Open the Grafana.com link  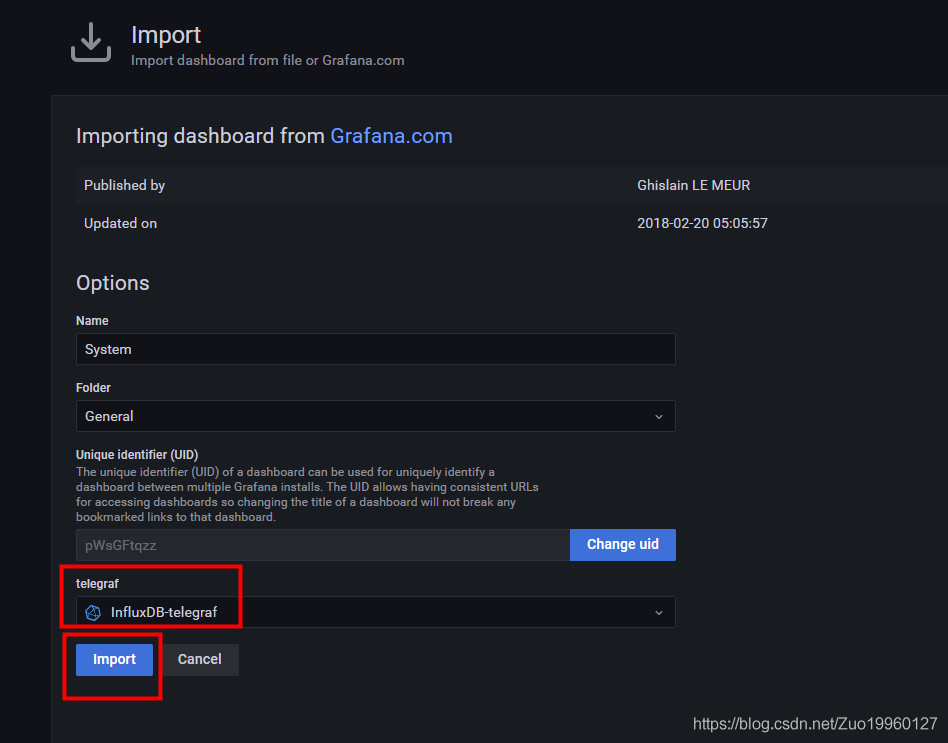391,136
